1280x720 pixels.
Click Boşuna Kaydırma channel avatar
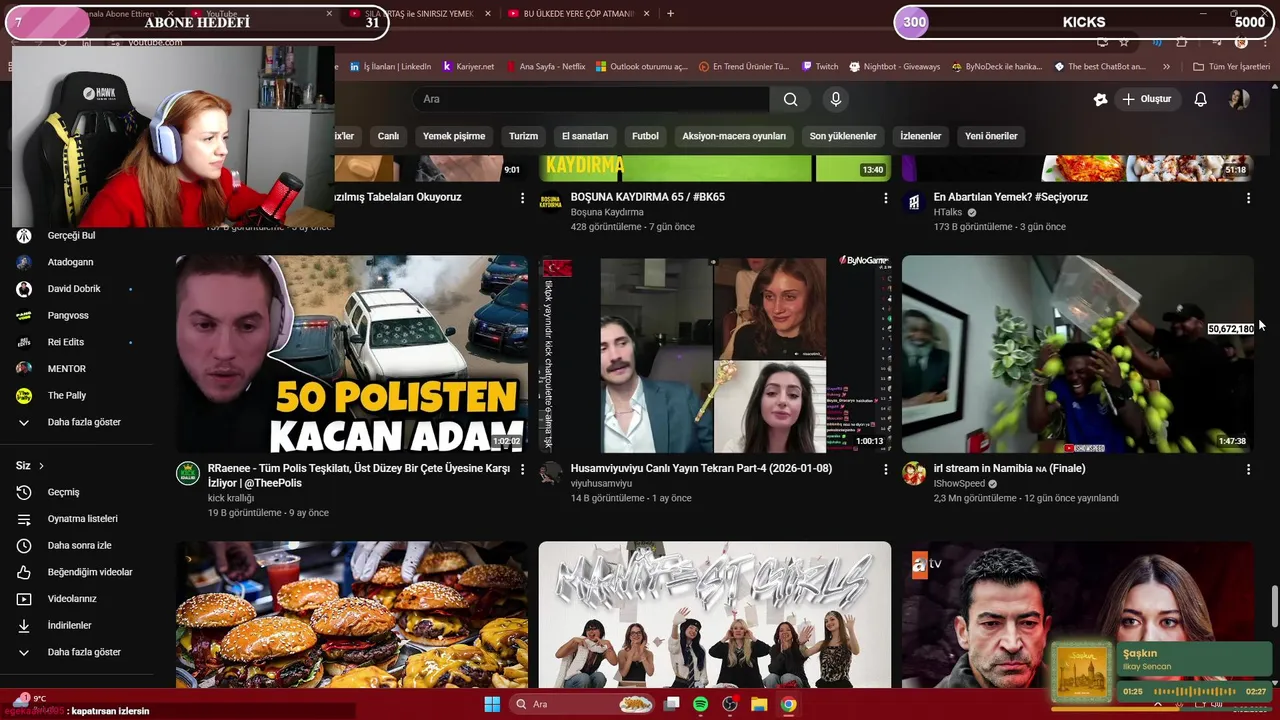pyautogui.click(x=551, y=202)
